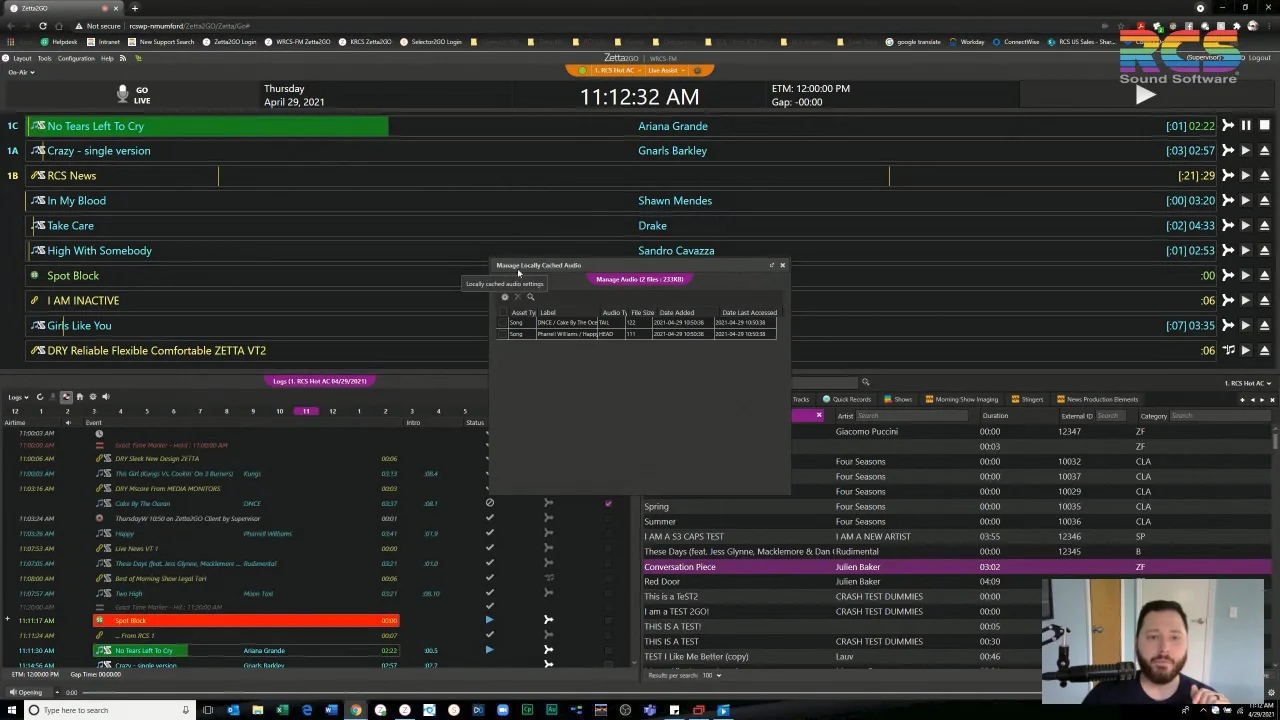Check the DNCE Cake By The Ocean checkbox
This screenshot has width=1280, height=720.
(503, 323)
